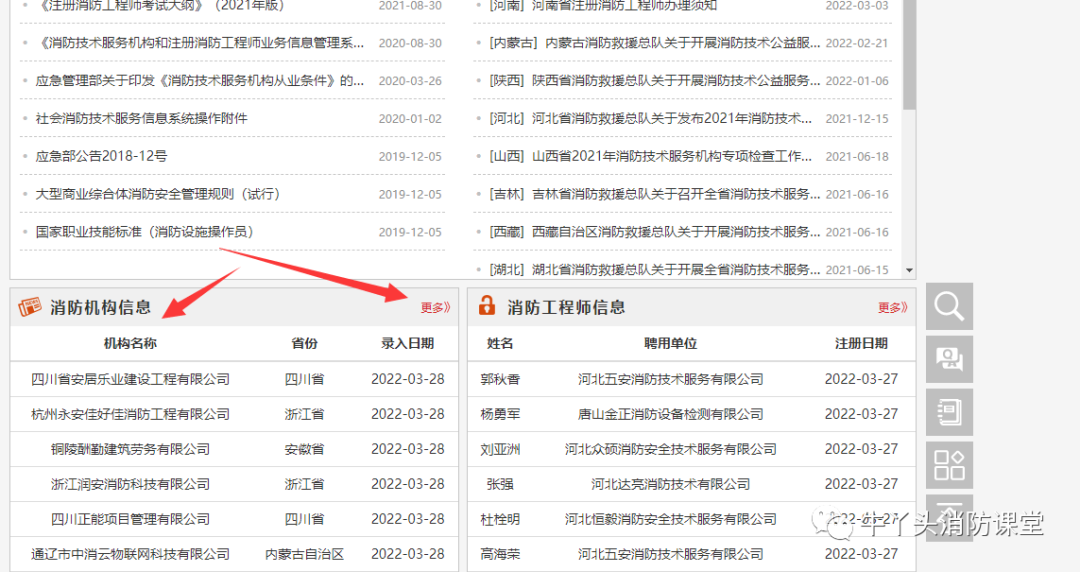The width and height of the screenshot is (1080, 572).
Task: Click the news list vertical scrollbar thumb
Action: click(909, 54)
